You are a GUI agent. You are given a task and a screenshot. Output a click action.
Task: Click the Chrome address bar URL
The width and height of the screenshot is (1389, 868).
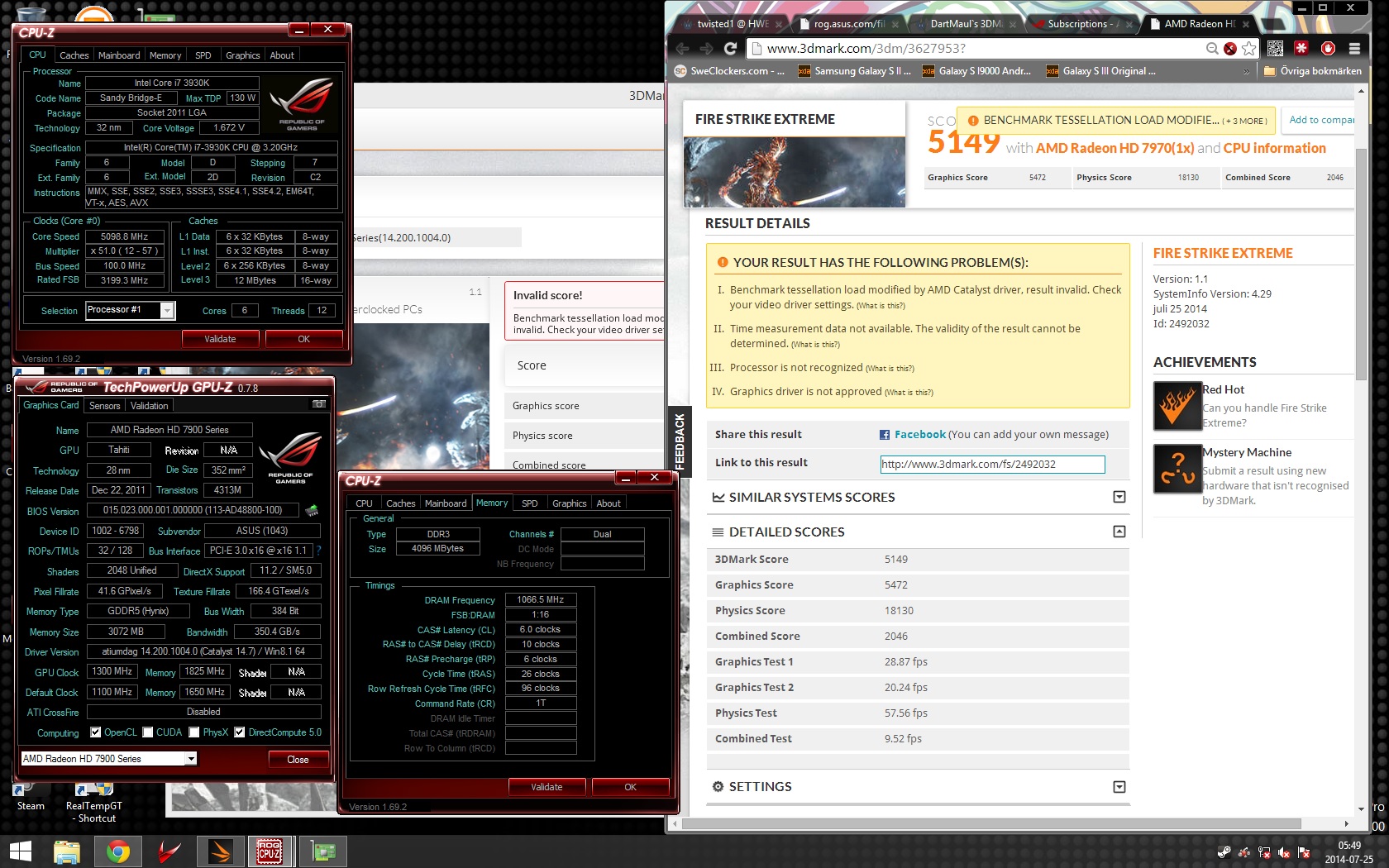[866, 49]
